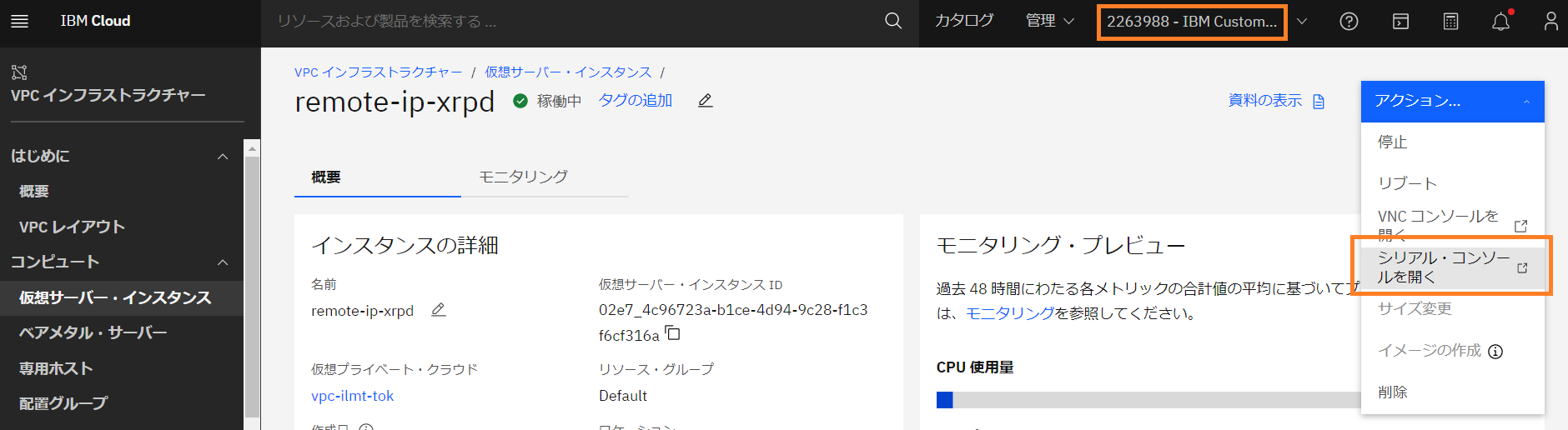Click the edit tags pencil icon
This screenshot has height=430, width=1568.
(x=706, y=101)
